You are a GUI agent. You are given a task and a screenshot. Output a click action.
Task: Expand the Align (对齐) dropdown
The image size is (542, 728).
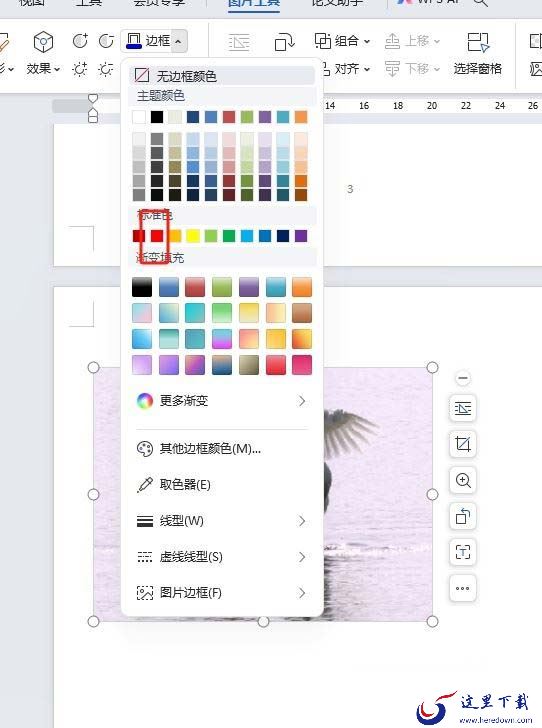click(346, 69)
